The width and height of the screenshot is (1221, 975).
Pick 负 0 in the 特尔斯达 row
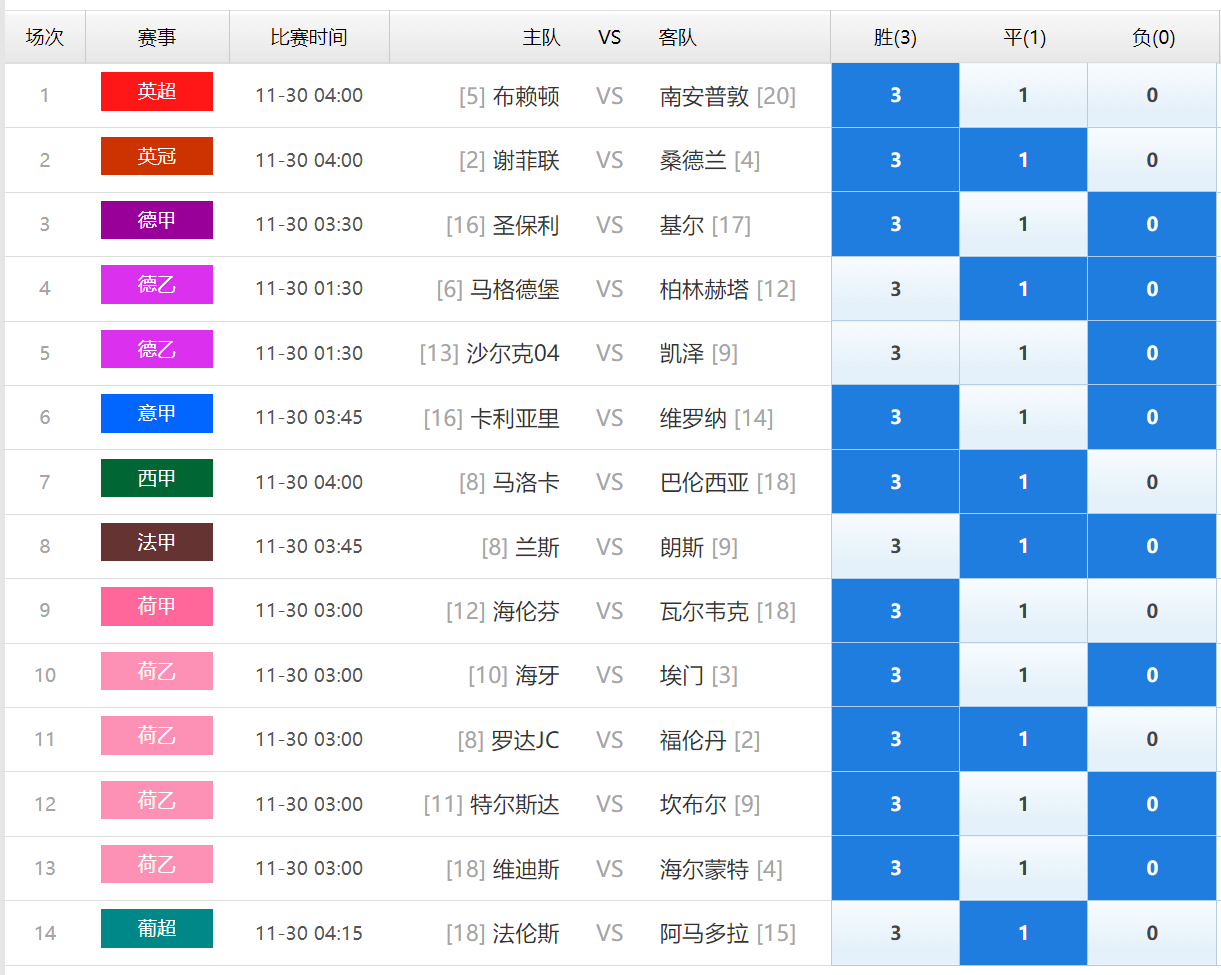pos(1152,804)
